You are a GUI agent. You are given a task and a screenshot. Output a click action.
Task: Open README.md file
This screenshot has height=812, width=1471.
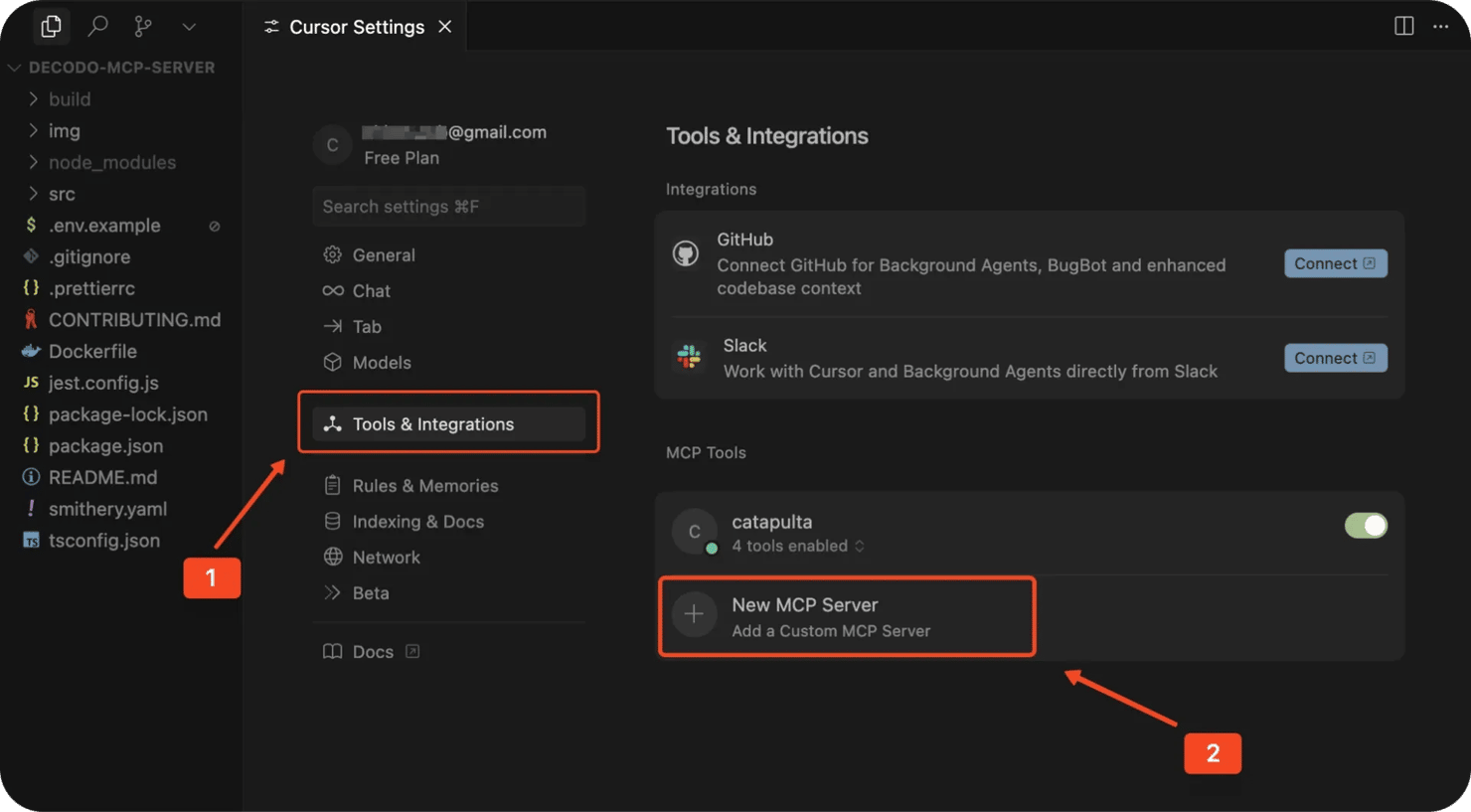(102, 477)
